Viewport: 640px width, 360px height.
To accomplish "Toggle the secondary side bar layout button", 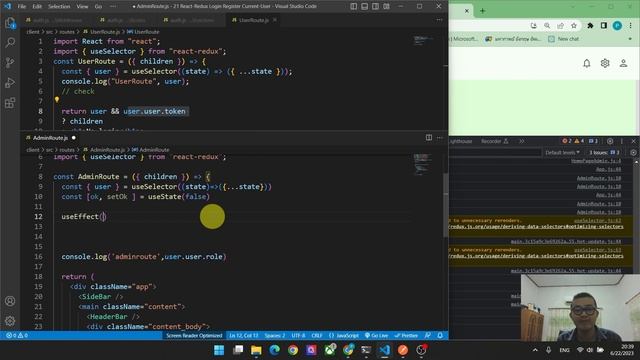I will point(376,6).
